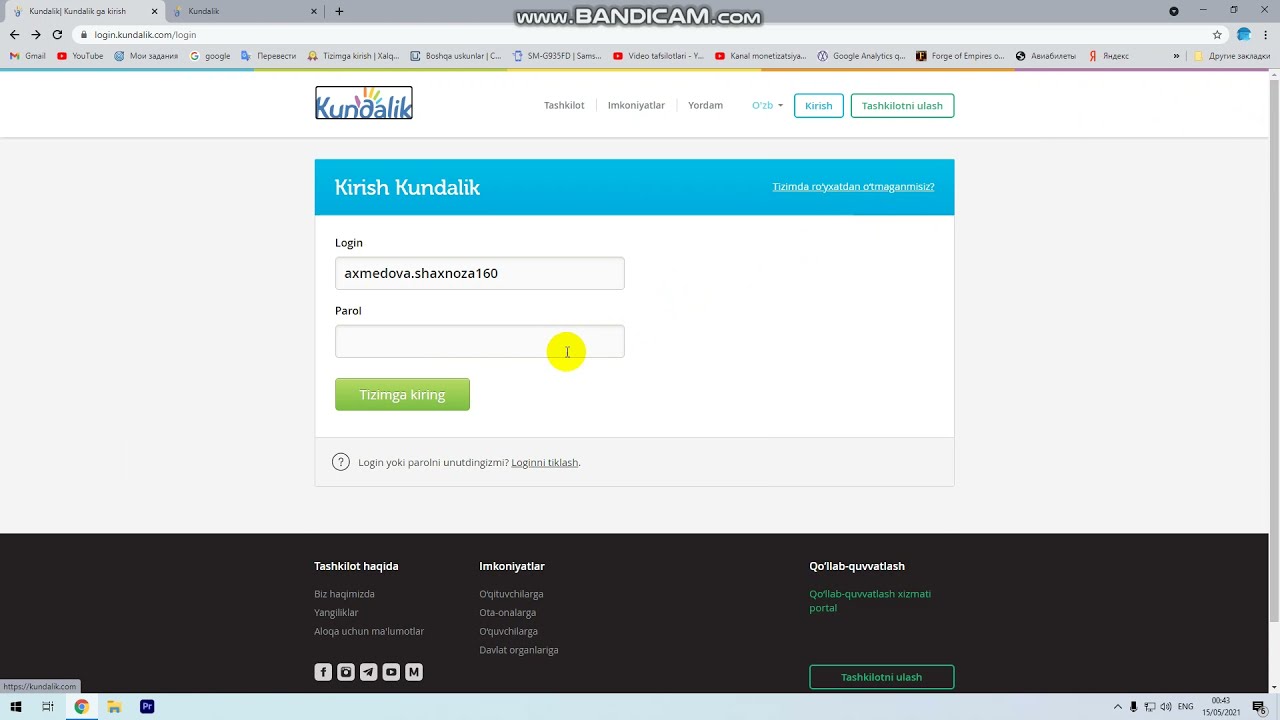1280x720 pixels.
Task: Open File Explorer from taskbar
Action: (114, 707)
